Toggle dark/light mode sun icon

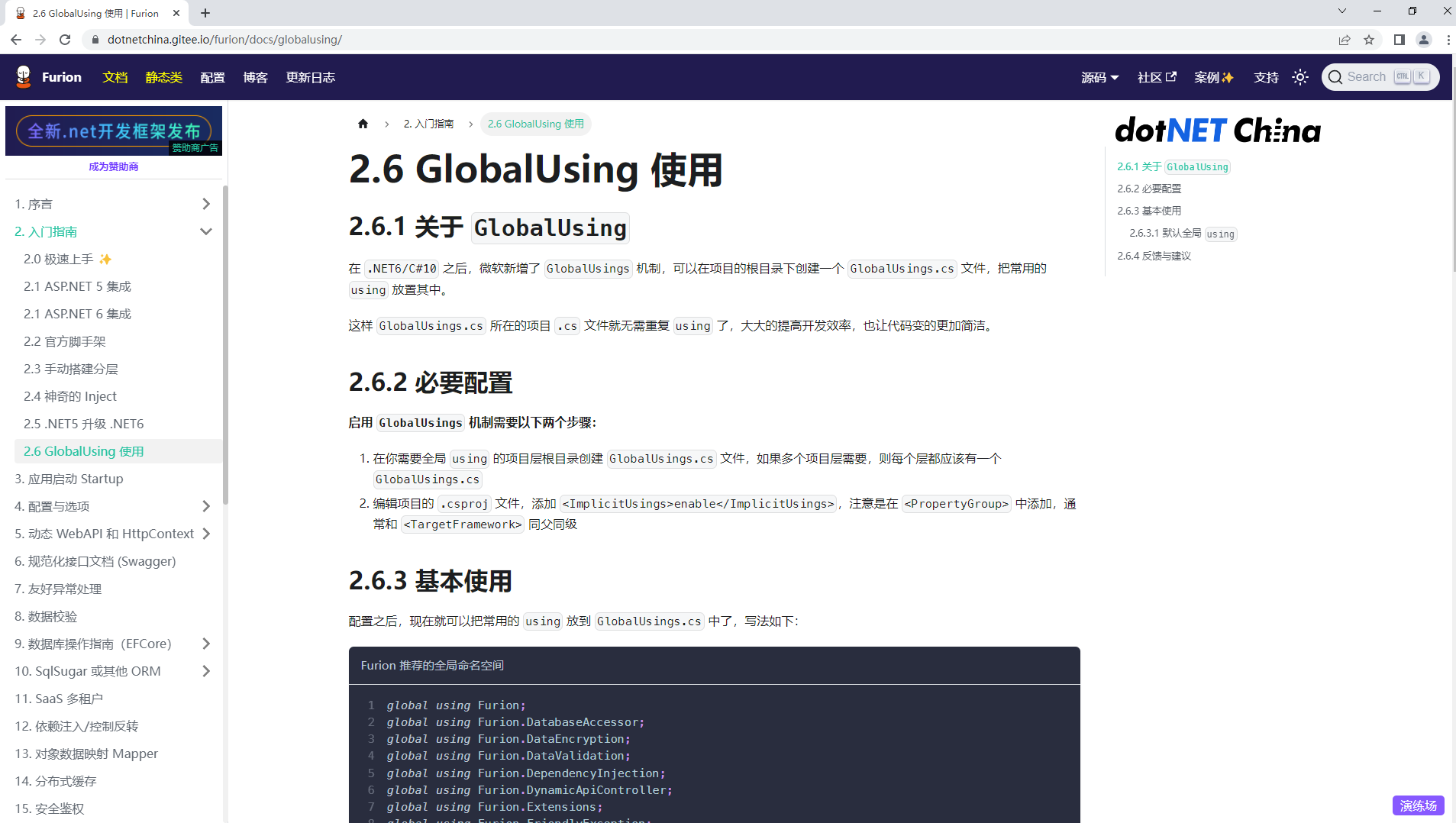pos(1300,77)
